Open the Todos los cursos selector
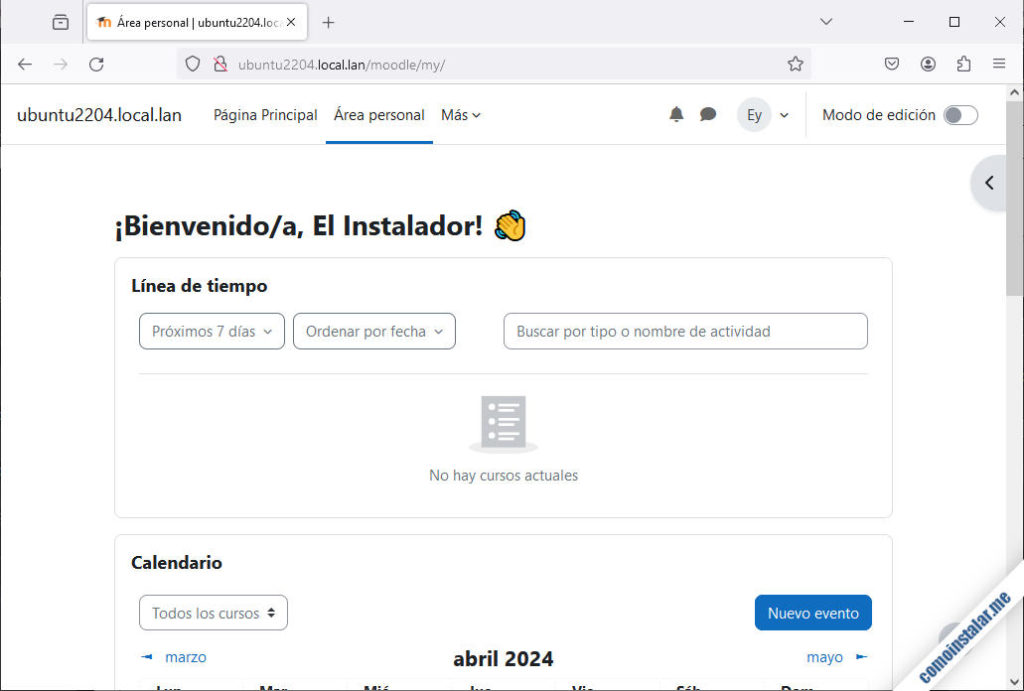1024x691 pixels. coord(213,612)
